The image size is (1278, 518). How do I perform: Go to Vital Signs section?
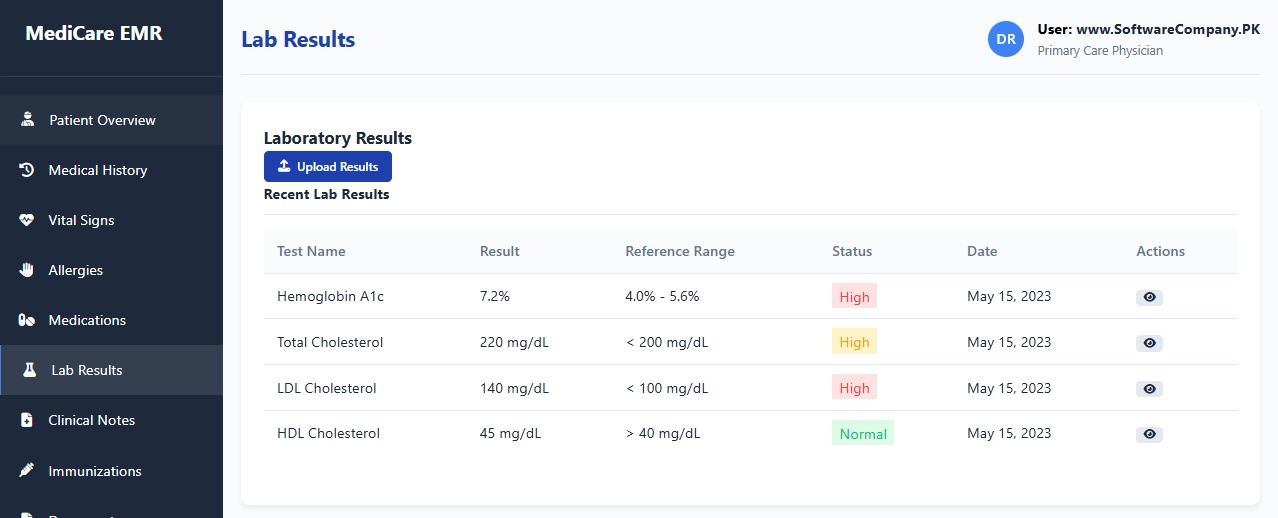82,220
